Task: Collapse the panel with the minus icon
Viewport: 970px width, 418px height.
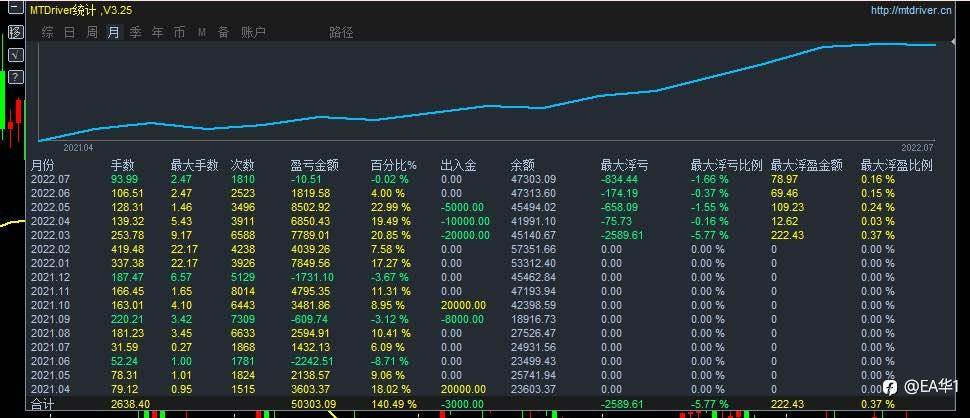Action: tap(15, 9)
